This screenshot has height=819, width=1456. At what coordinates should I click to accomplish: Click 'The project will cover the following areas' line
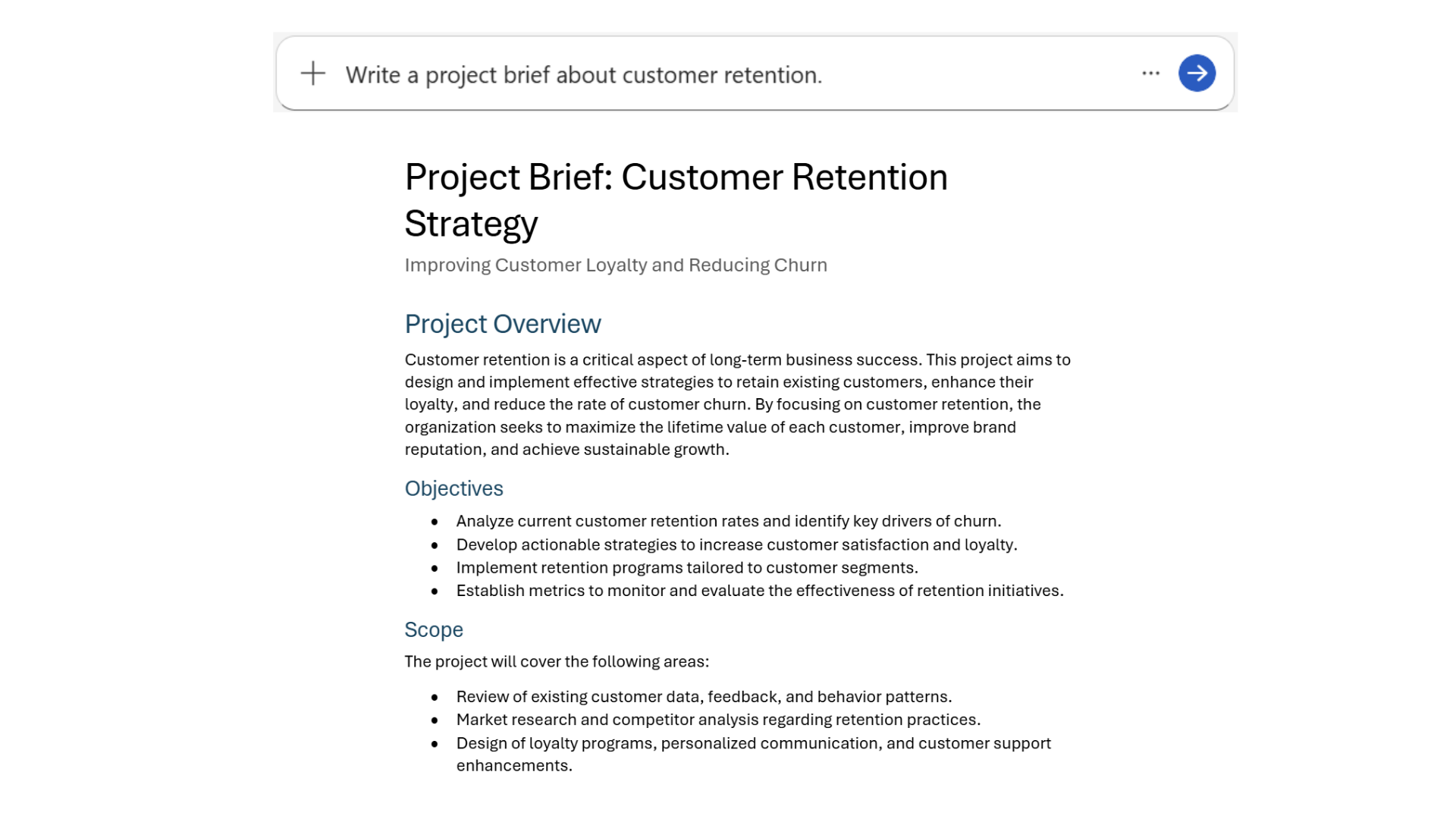[x=556, y=661]
